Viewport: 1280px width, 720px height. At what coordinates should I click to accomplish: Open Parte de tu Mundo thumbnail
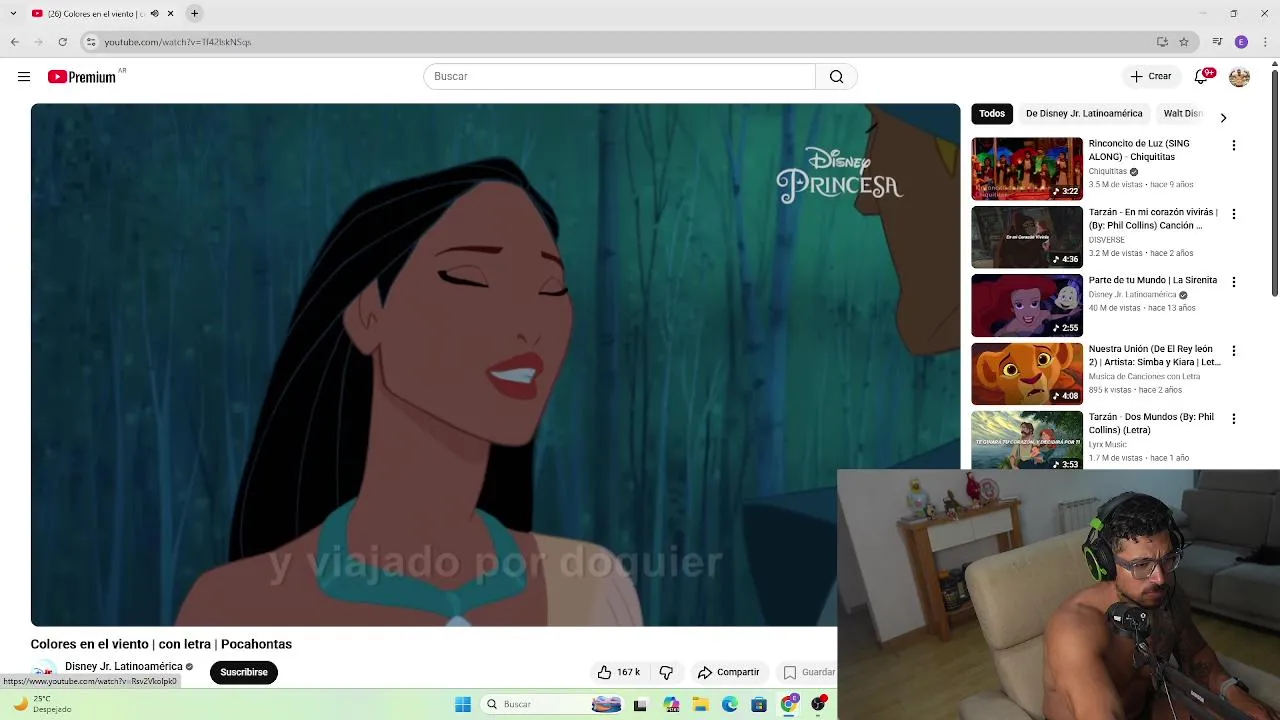click(x=1027, y=305)
